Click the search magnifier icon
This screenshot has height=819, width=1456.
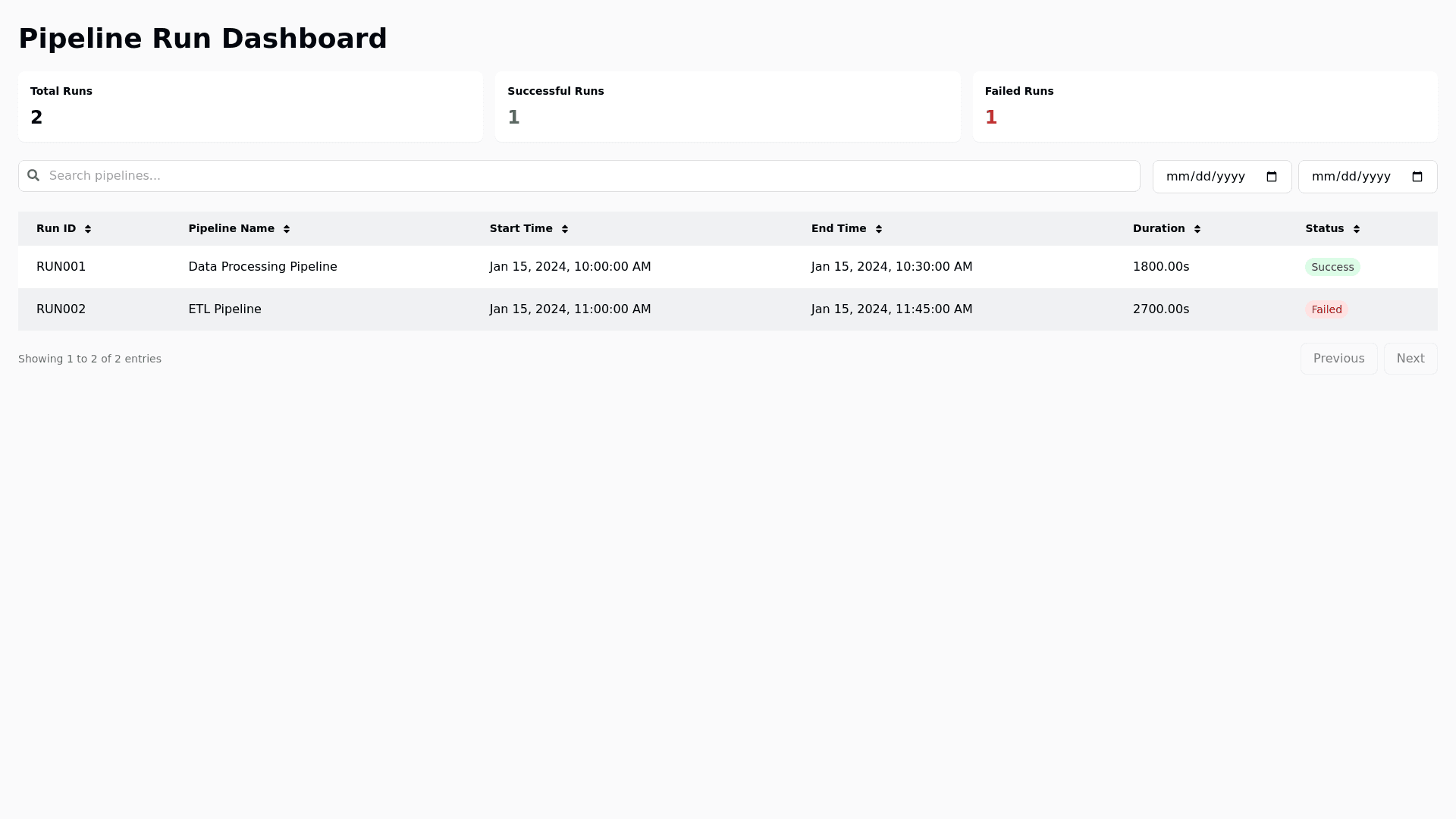tap(33, 175)
